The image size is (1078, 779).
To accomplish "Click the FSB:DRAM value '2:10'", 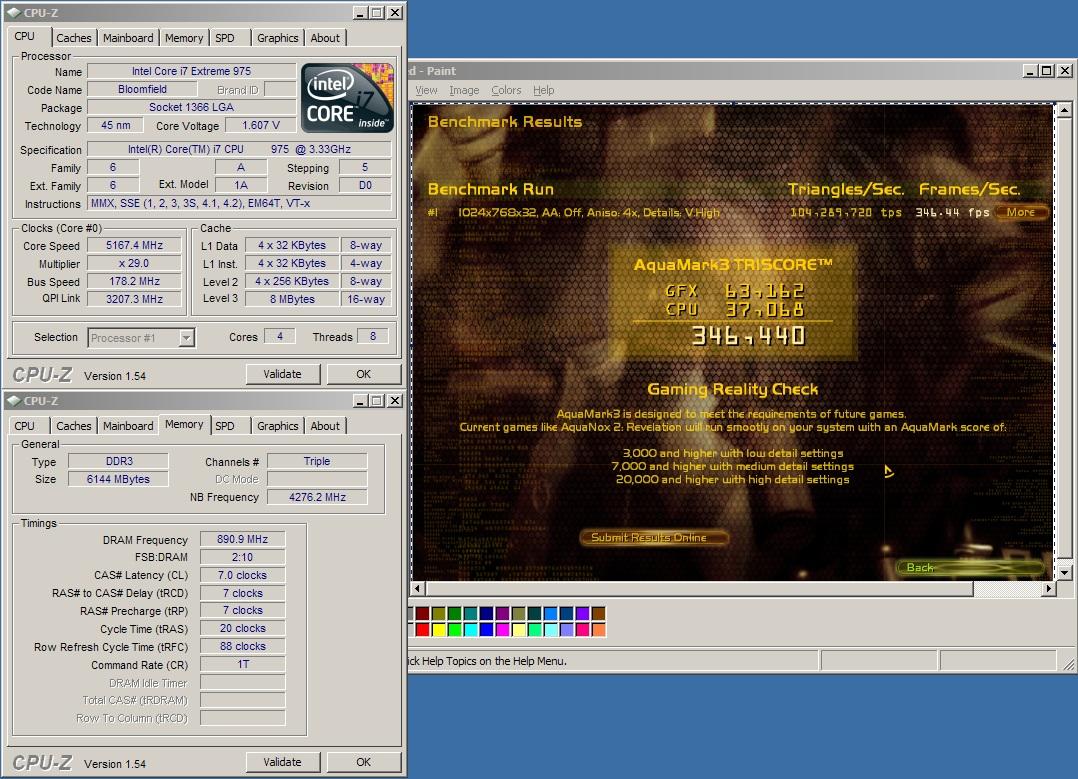I will pyautogui.click(x=243, y=557).
